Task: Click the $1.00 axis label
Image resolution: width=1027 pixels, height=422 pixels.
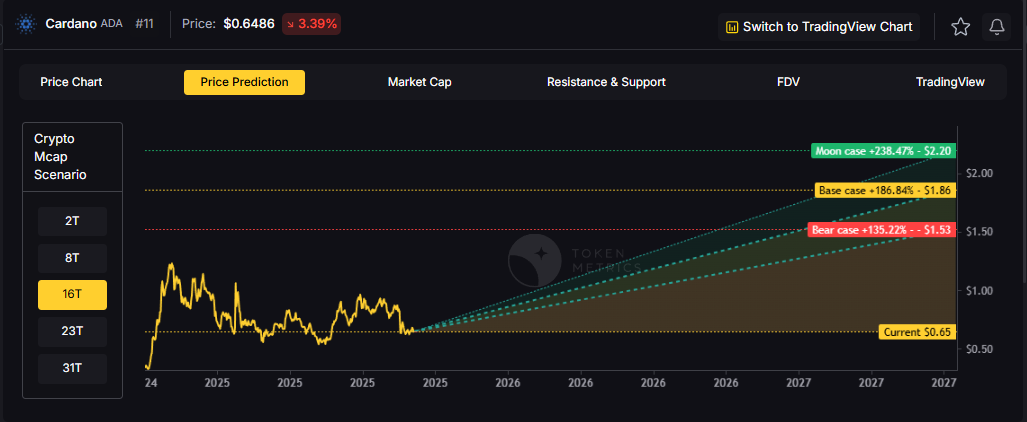Action: point(980,290)
